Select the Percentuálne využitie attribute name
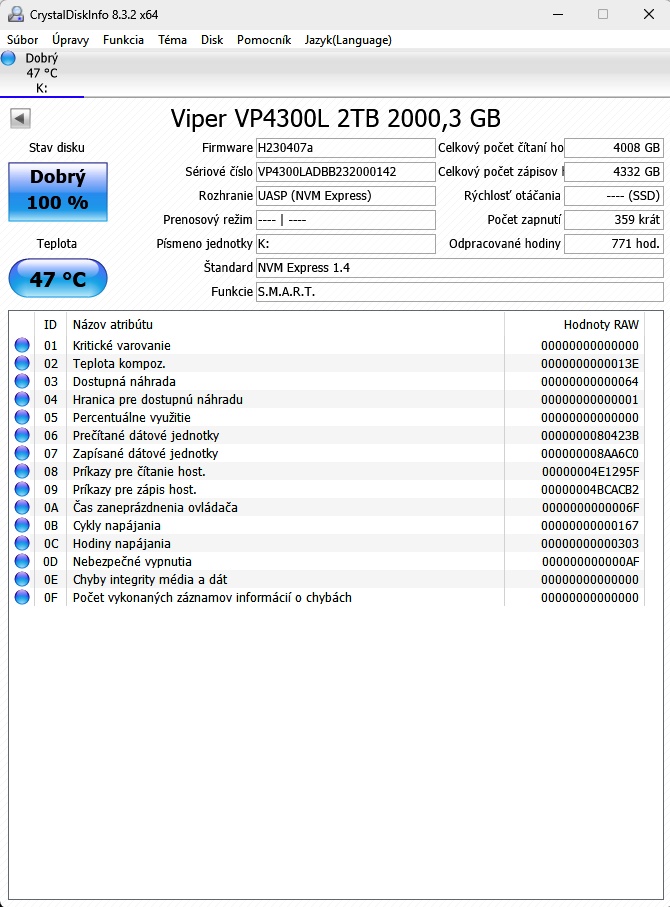 (131, 418)
